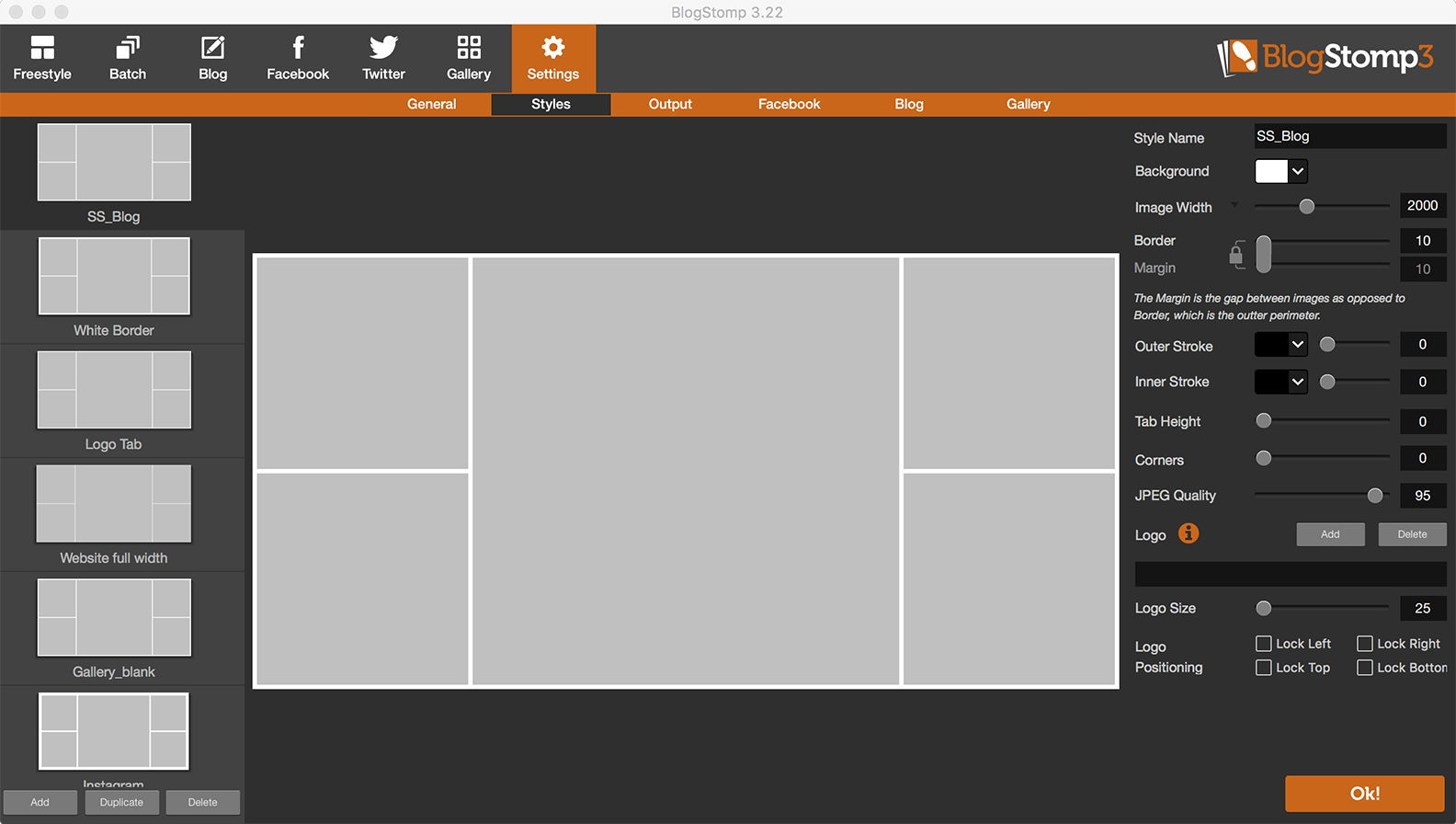The width and height of the screenshot is (1456, 824).
Task: Enable the Lock Top checkbox
Action: tap(1264, 668)
